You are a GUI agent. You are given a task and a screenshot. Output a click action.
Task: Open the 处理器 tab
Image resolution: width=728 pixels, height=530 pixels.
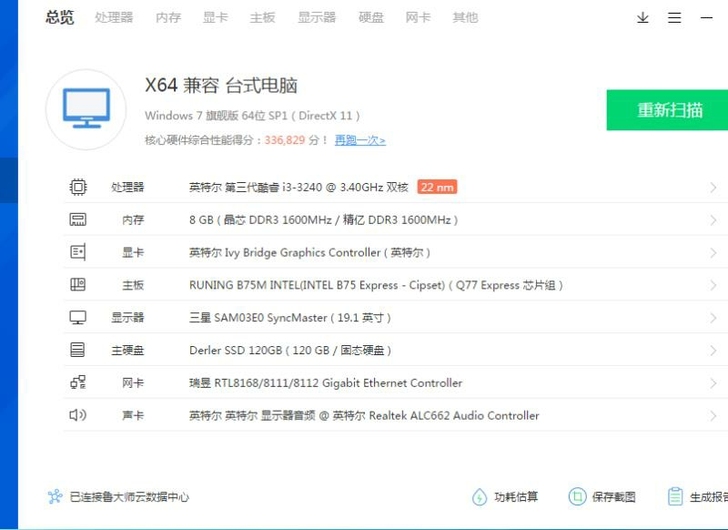[114, 18]
